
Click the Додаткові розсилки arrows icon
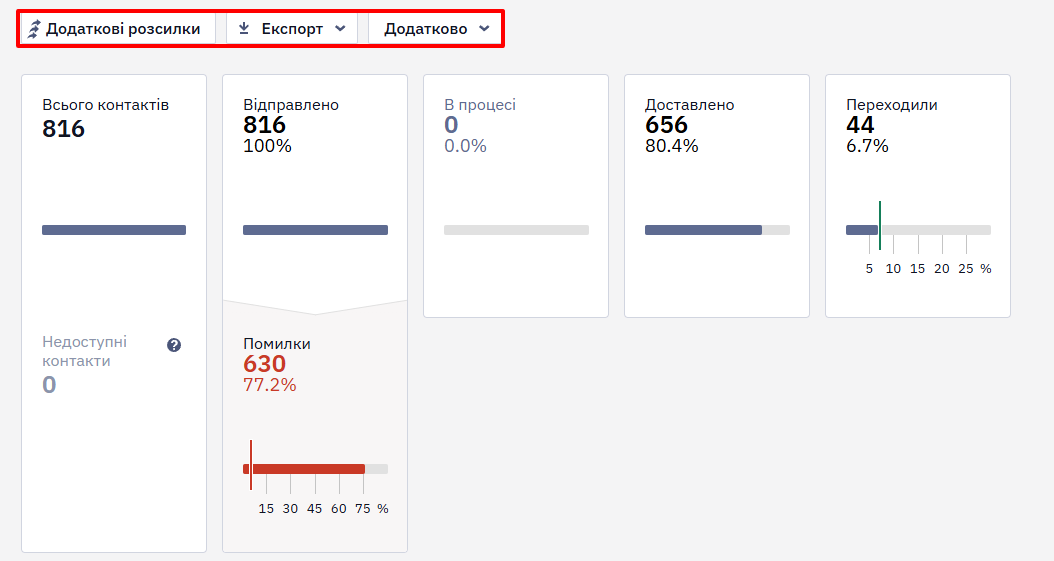(34, 29)
